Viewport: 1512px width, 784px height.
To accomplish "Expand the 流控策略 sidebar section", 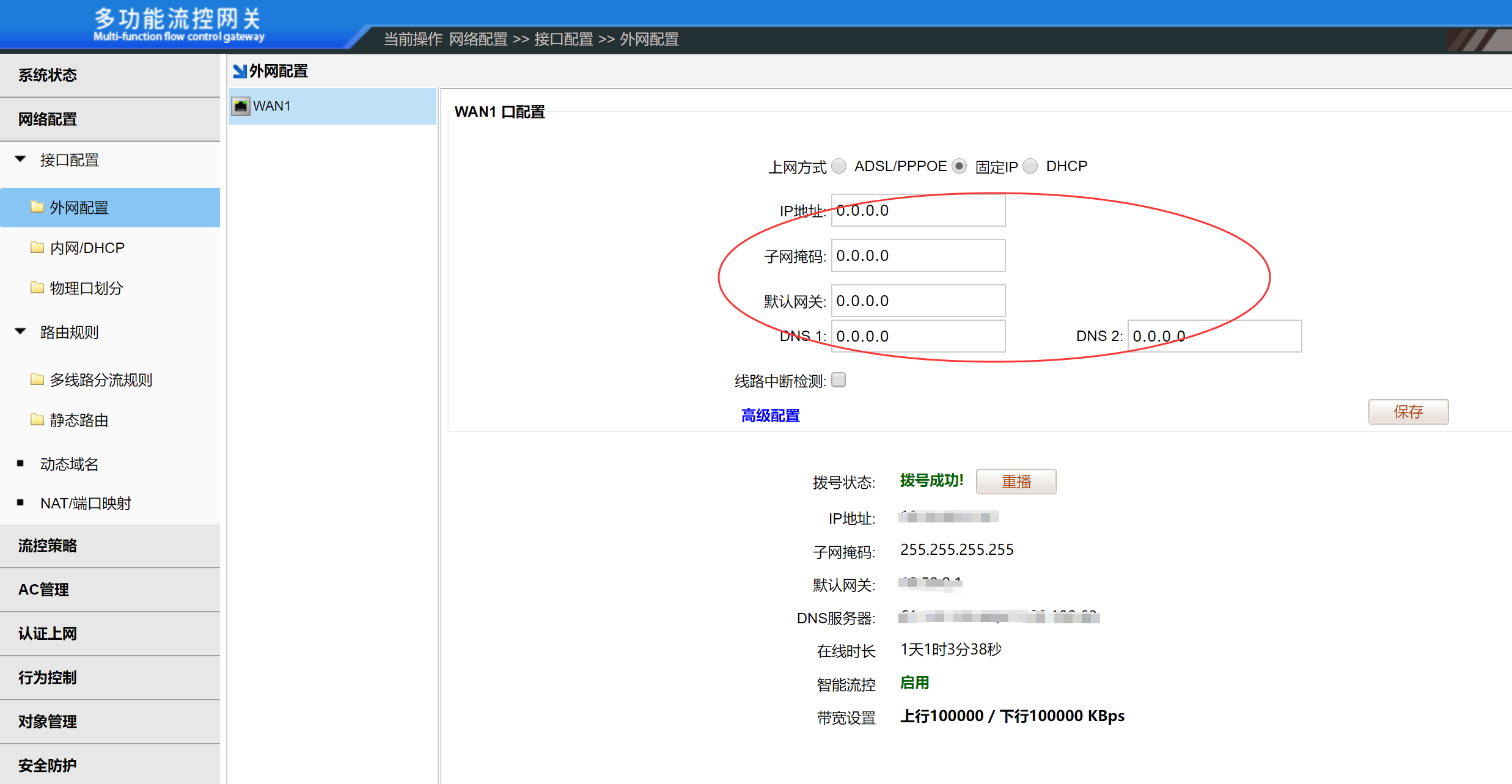I will (x=48, y=546).
